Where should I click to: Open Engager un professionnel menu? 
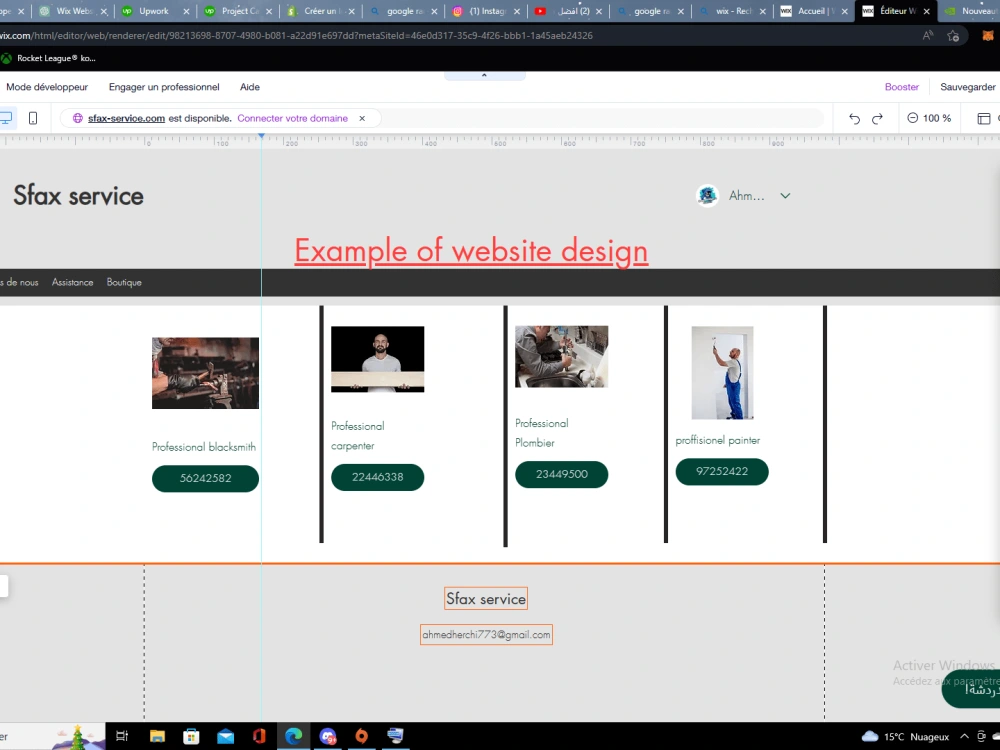click(x=164, y=87)
